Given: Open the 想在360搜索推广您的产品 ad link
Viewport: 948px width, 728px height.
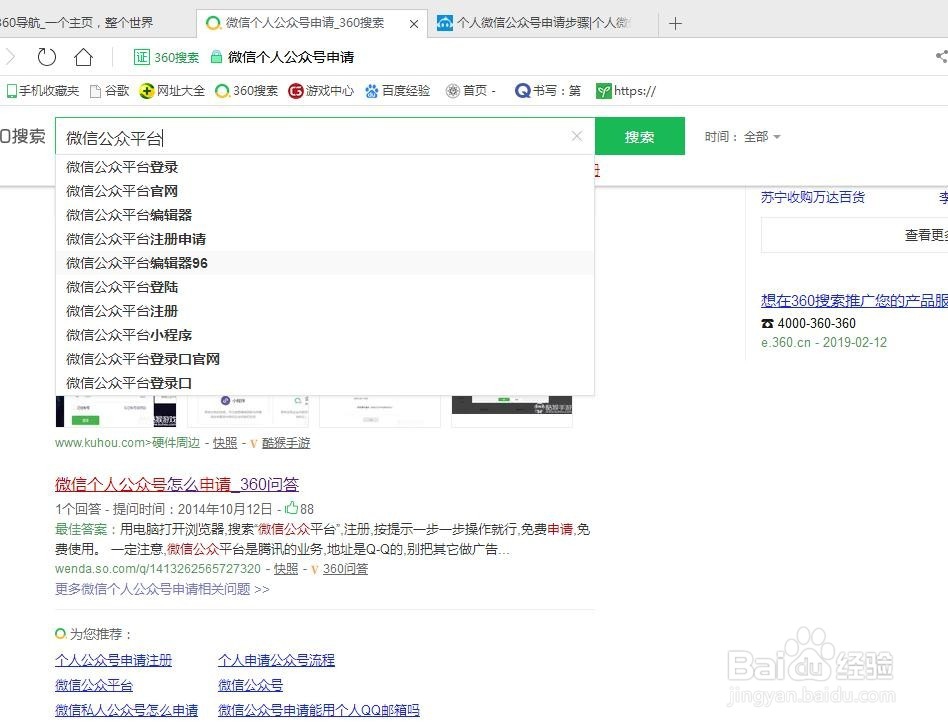Looking at the screenshot, I should pos(854,301).
